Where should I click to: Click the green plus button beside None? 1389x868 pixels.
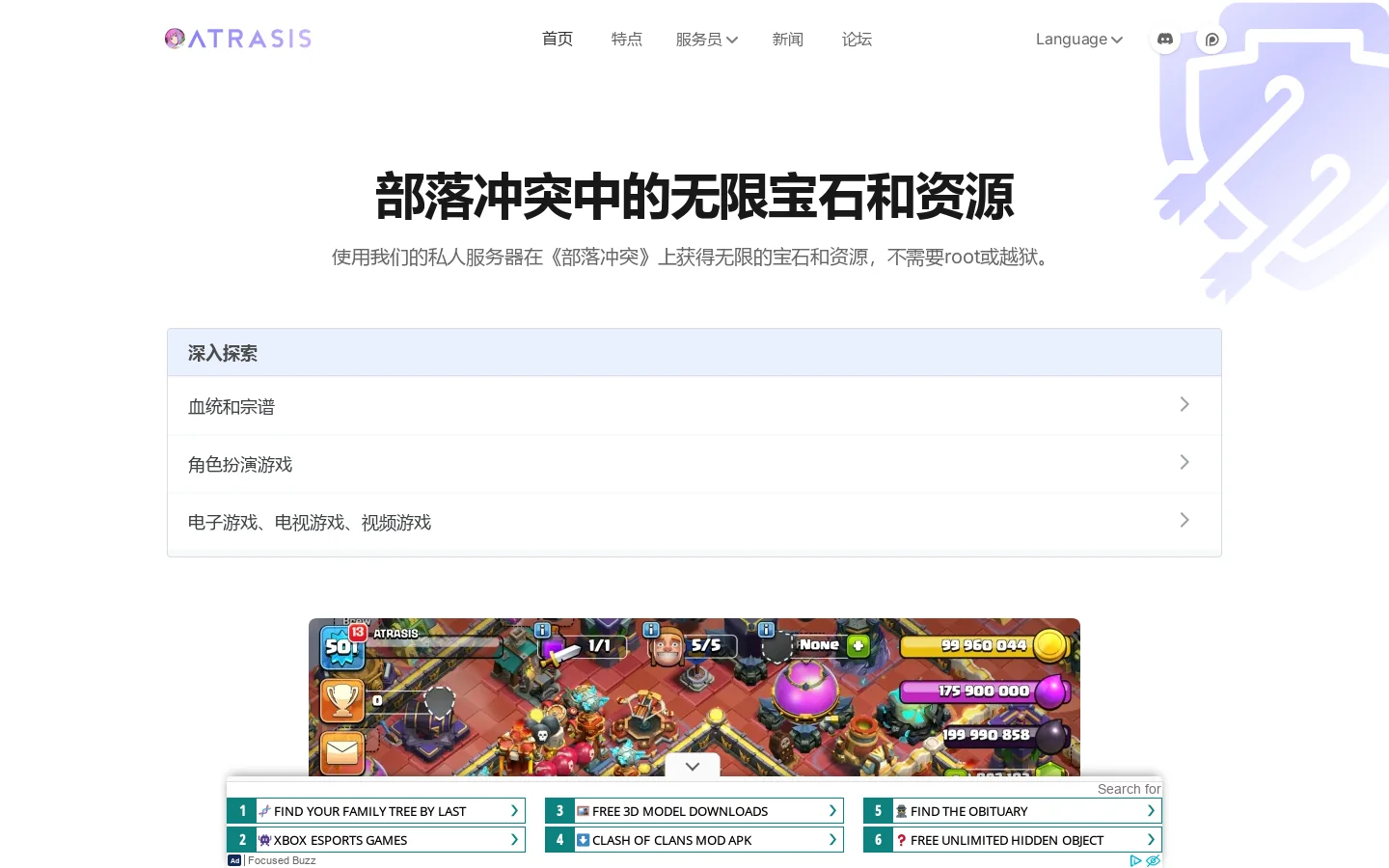858,645
